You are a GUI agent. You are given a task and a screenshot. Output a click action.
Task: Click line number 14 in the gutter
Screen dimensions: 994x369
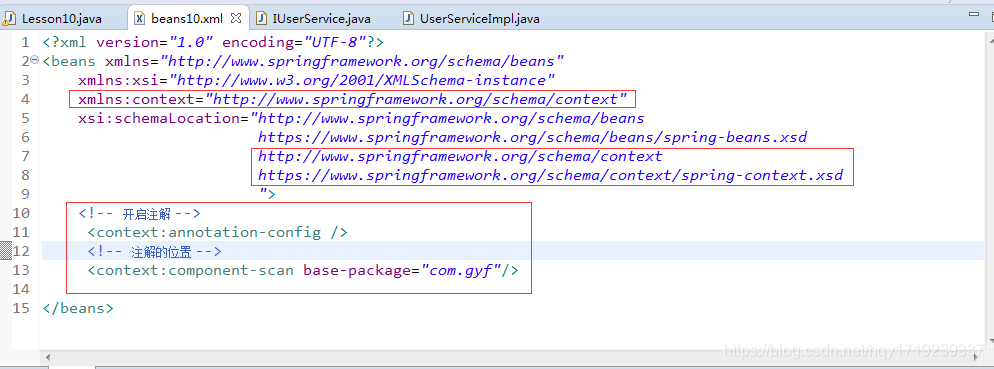pos(22,290)
